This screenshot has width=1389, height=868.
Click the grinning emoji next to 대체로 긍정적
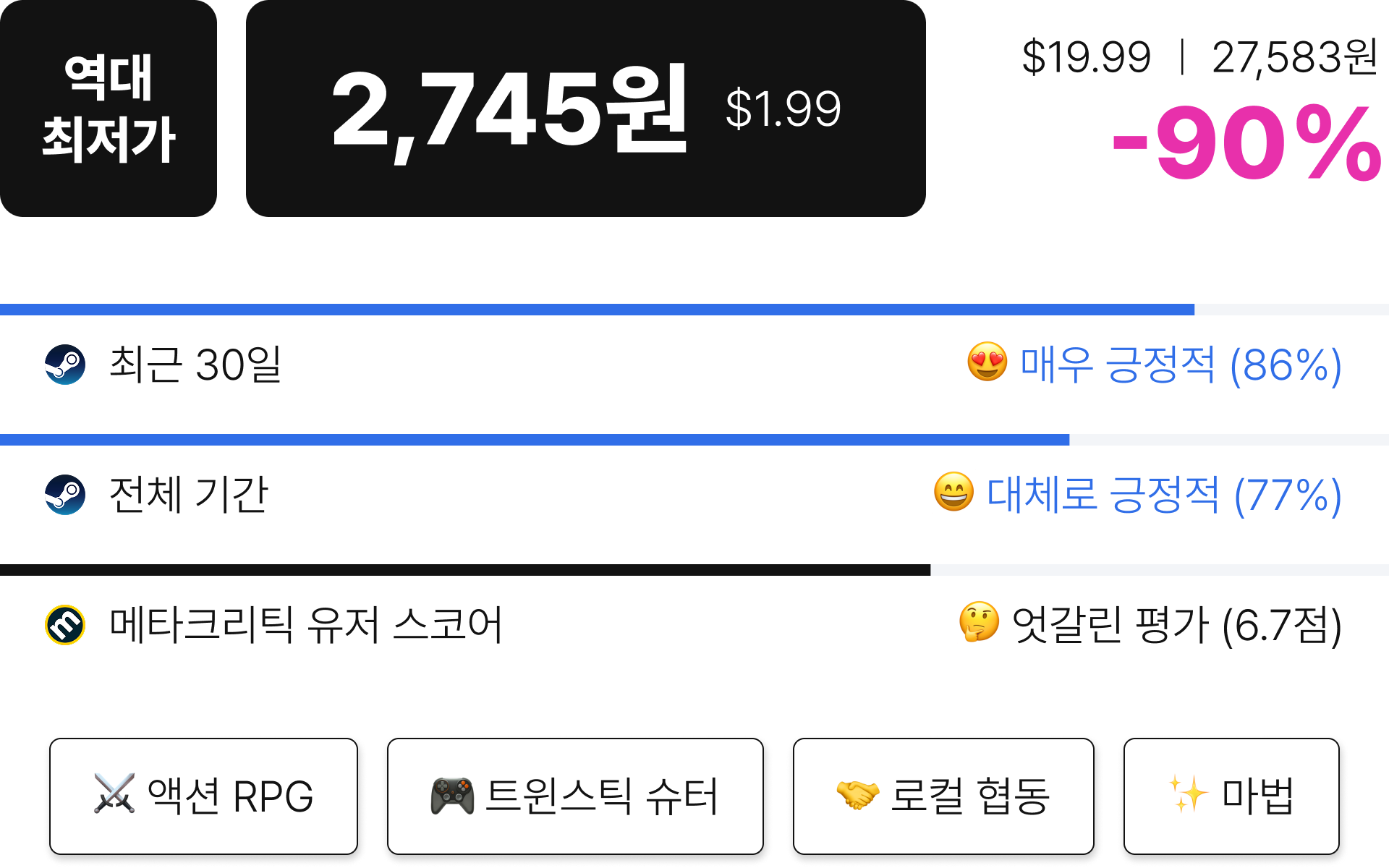pyautogui.click(x=954, y=492)
